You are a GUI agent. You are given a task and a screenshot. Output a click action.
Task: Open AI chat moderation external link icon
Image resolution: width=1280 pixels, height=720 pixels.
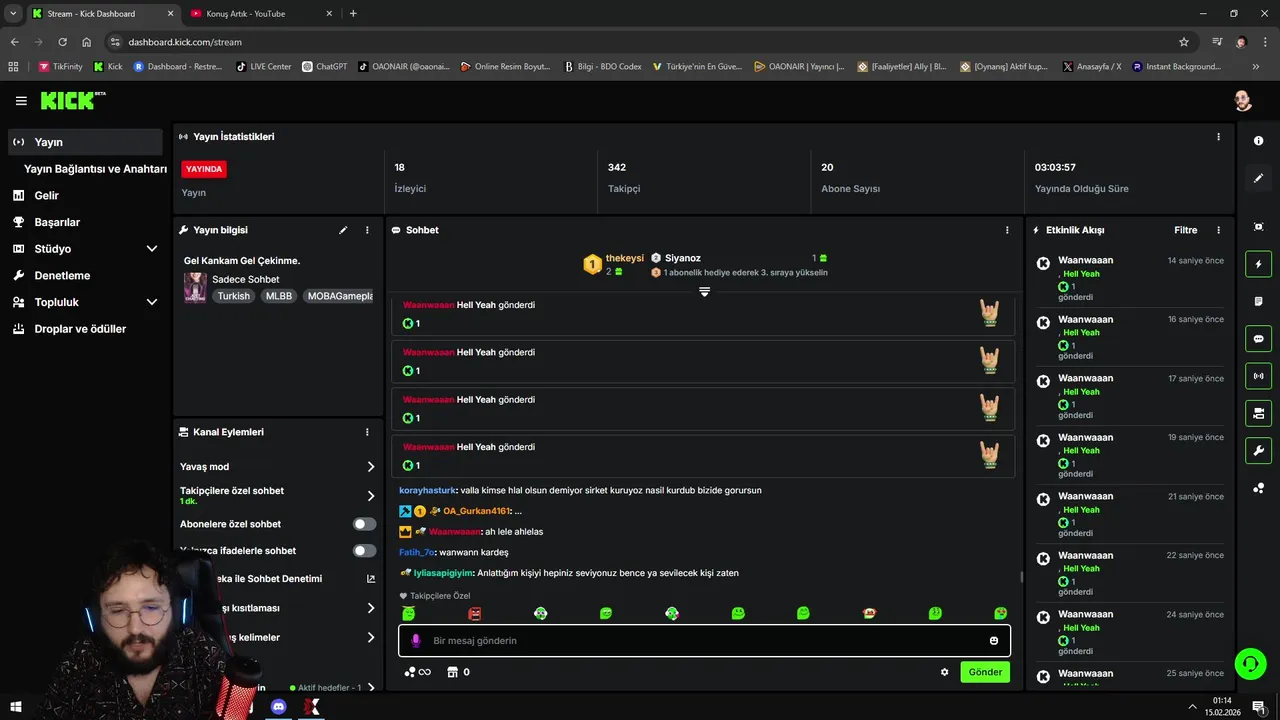click(x=371, y=579)
